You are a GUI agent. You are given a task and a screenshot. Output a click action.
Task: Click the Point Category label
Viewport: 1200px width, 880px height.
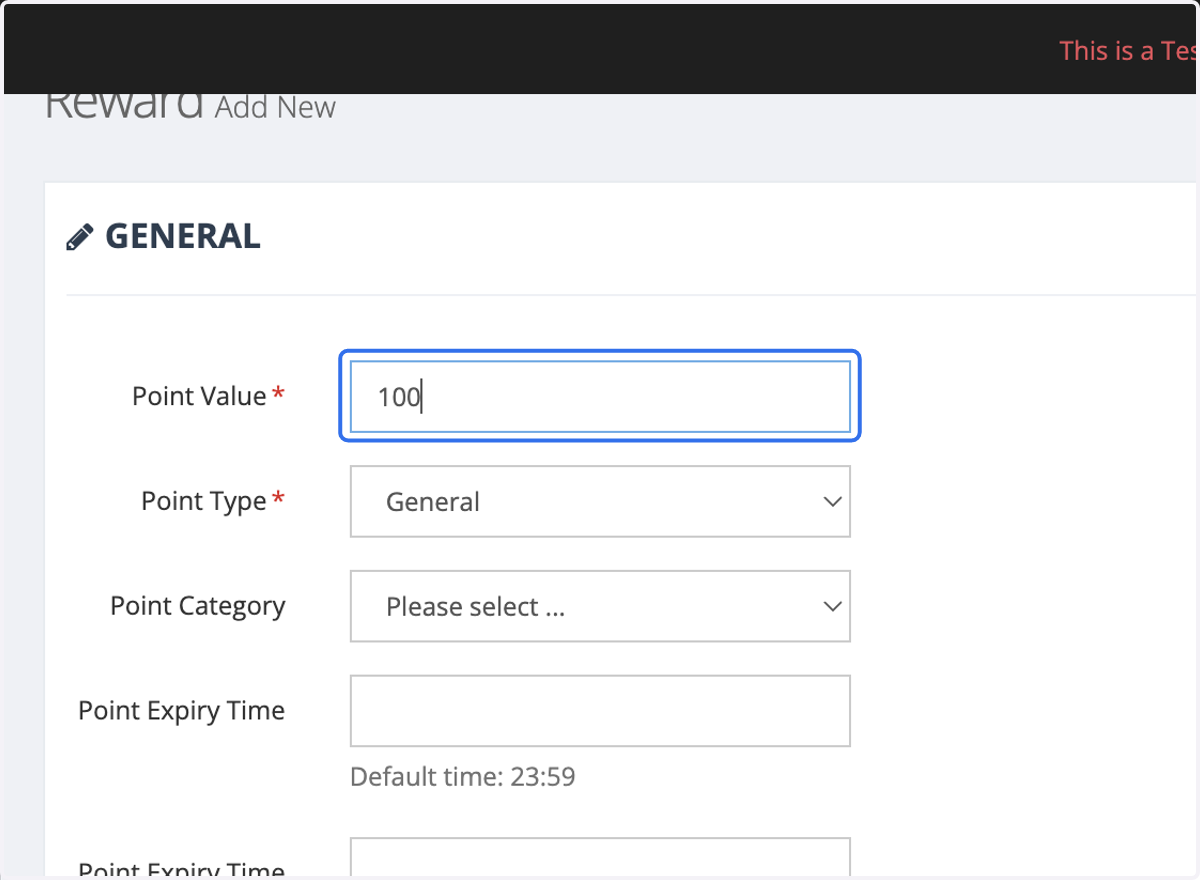[x=198, y=606]
